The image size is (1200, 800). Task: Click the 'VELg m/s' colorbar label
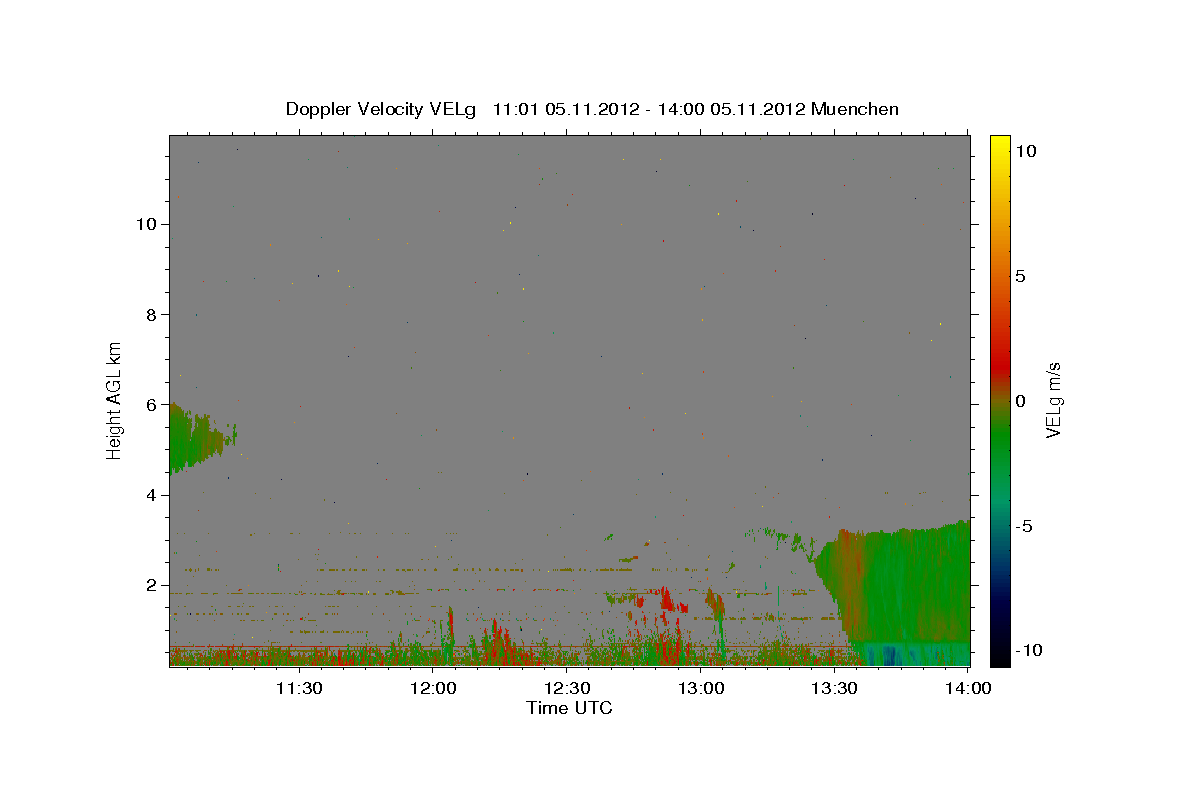pos(1053,401)
